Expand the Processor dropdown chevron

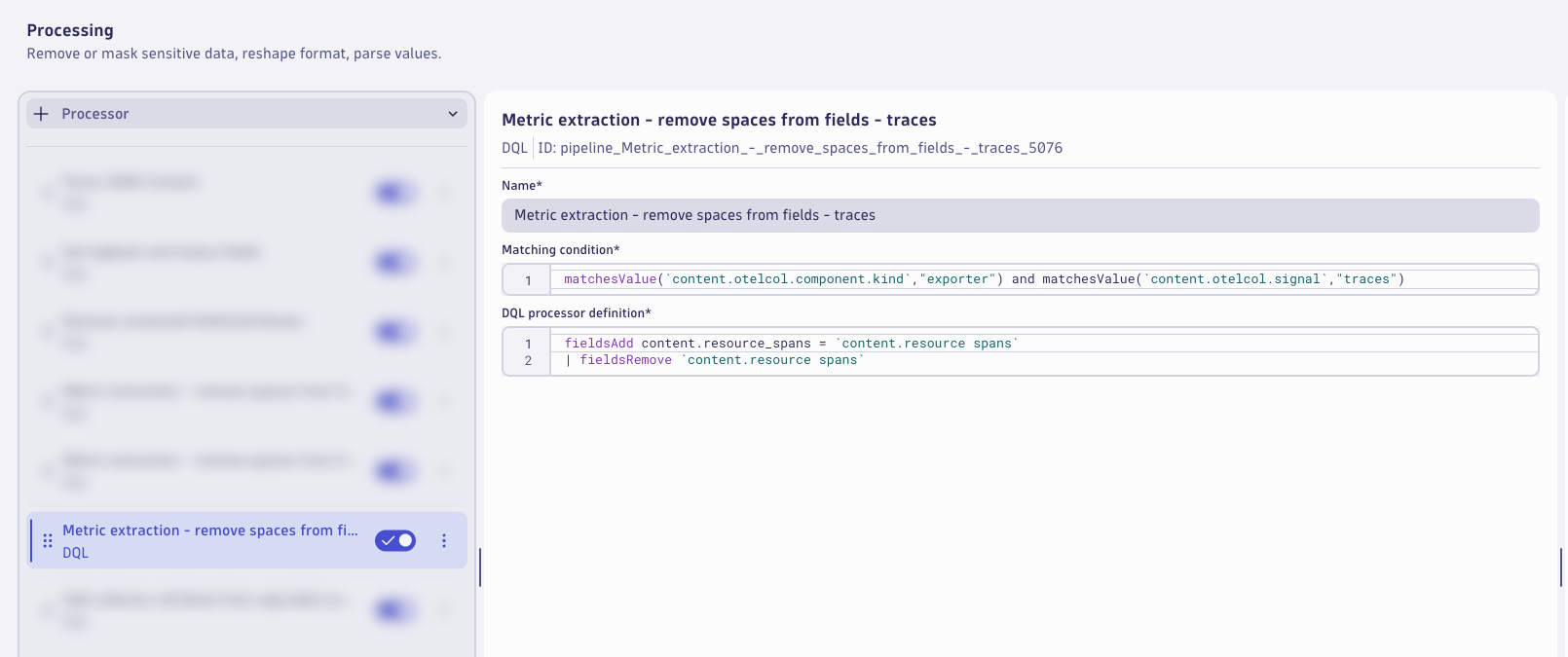click(x=453, y=114)
